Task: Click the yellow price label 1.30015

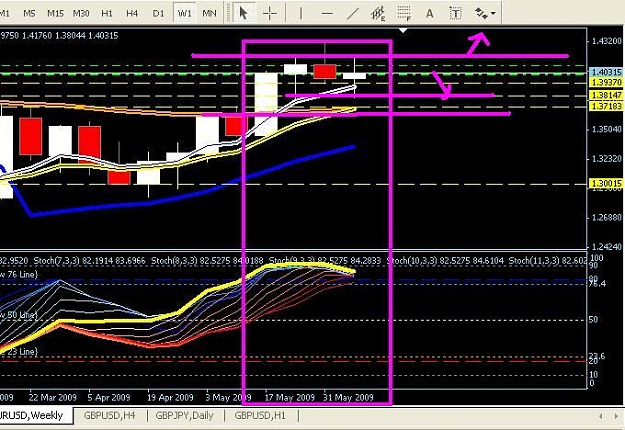Action: pos(607,183)
